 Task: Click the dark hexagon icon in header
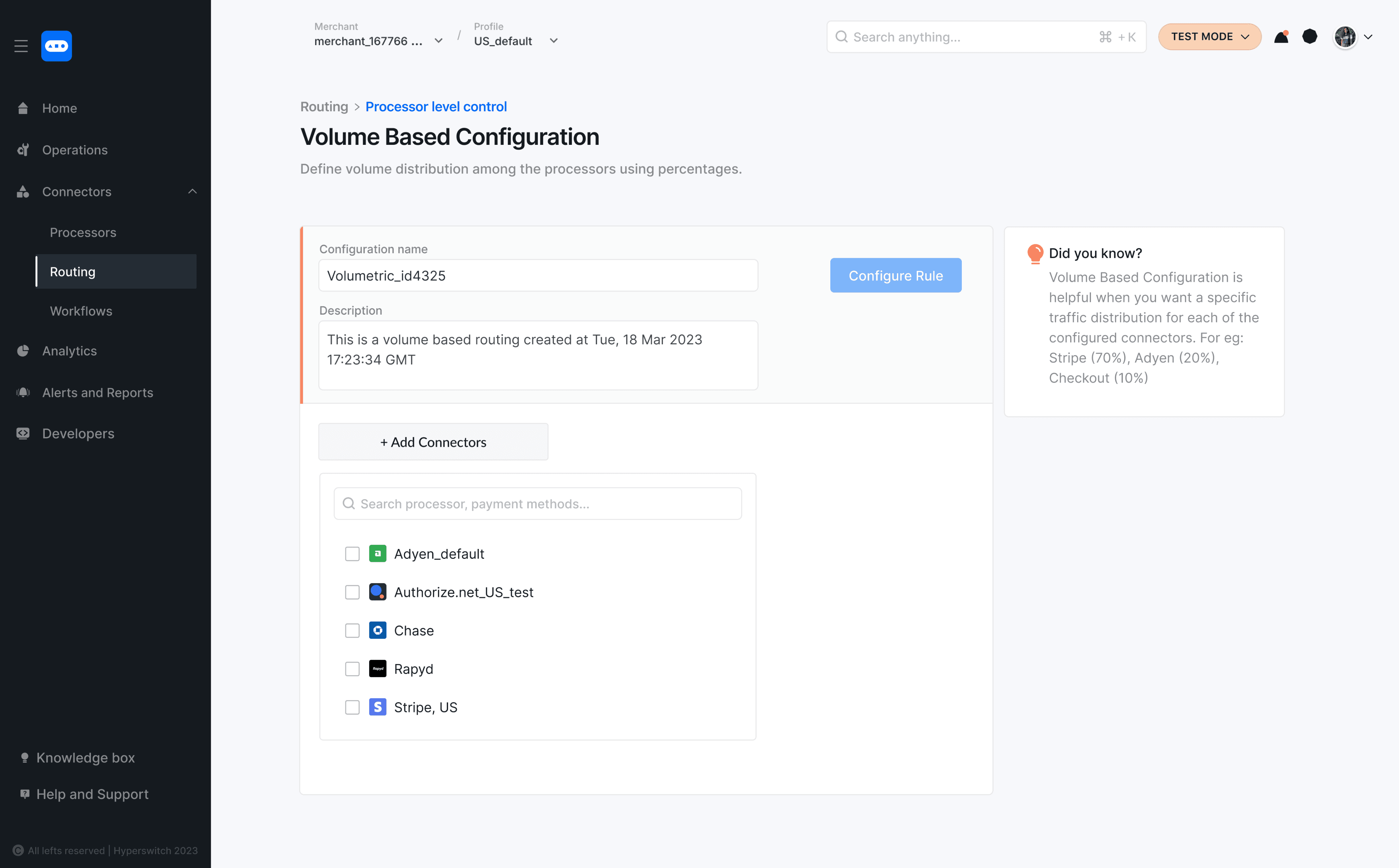1310,37
